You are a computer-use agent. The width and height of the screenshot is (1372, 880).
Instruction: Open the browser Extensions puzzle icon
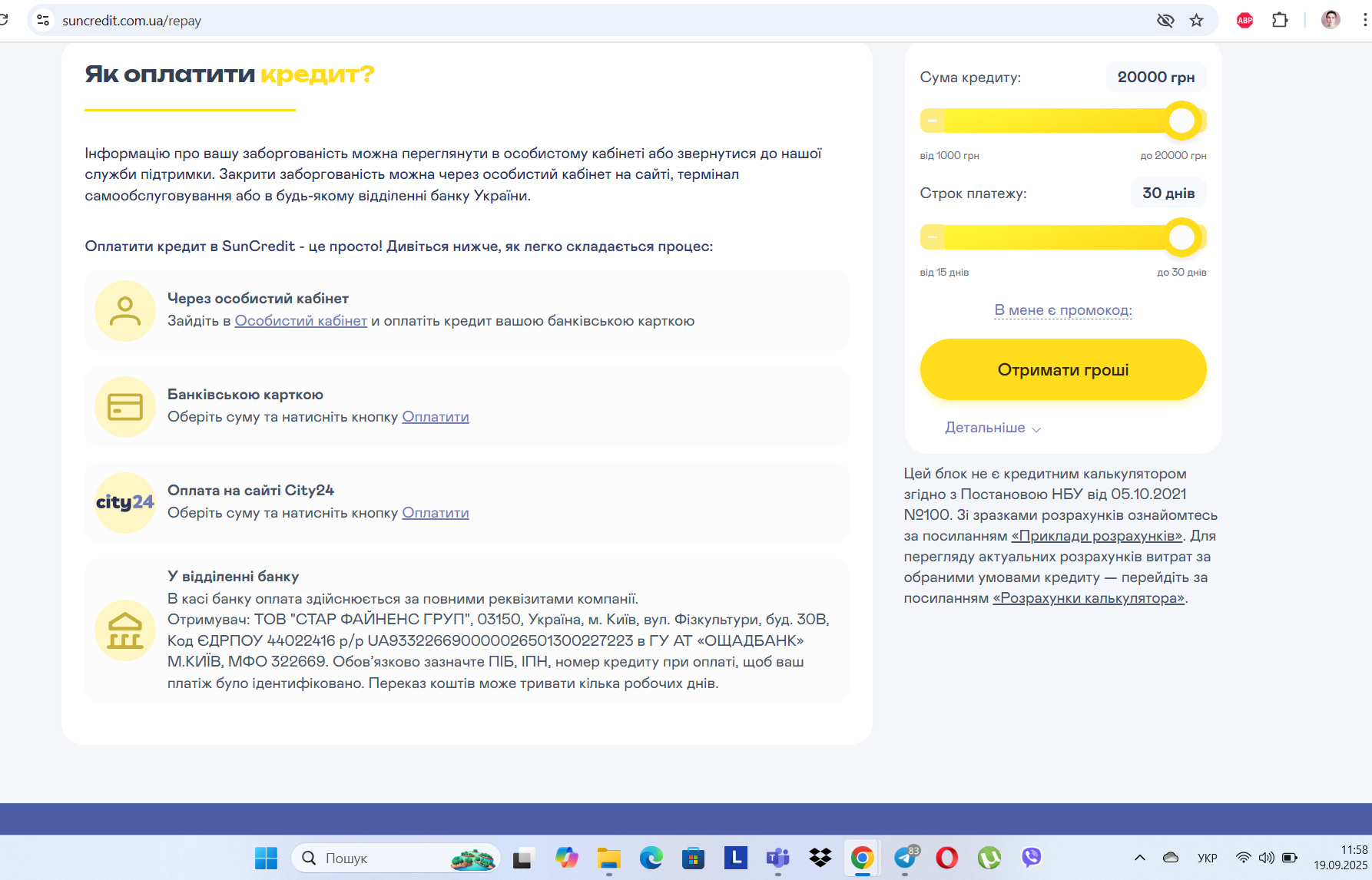pyautogui.click(x=1280, y=21)
